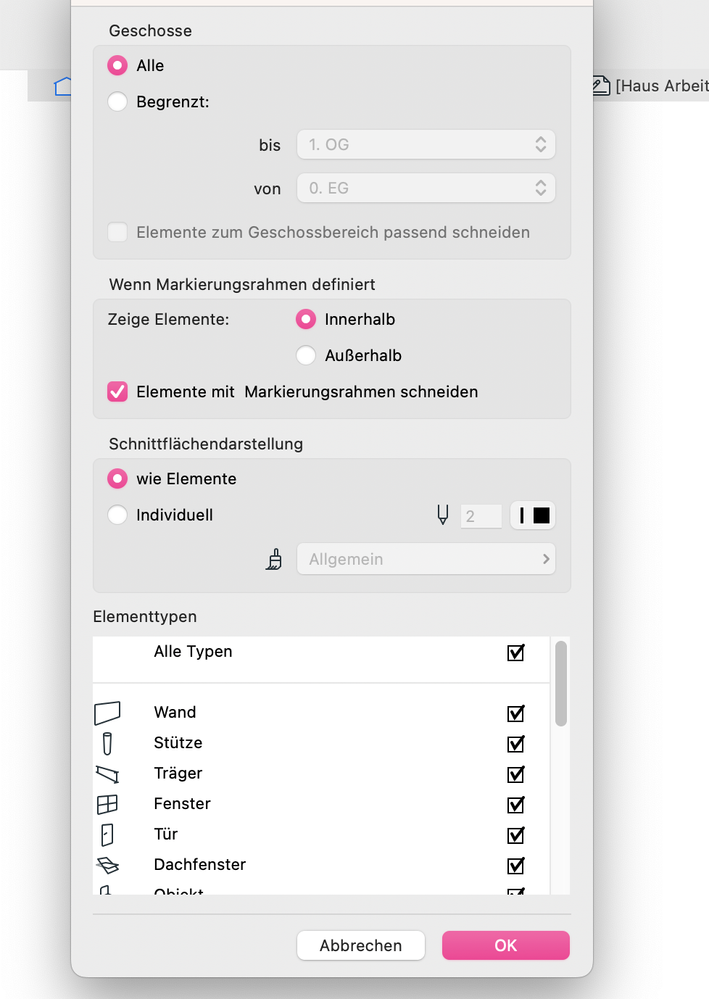Screen dimensions: 709x999
Task: Click the cut pen color swatch
Action: tap(533, 516)
